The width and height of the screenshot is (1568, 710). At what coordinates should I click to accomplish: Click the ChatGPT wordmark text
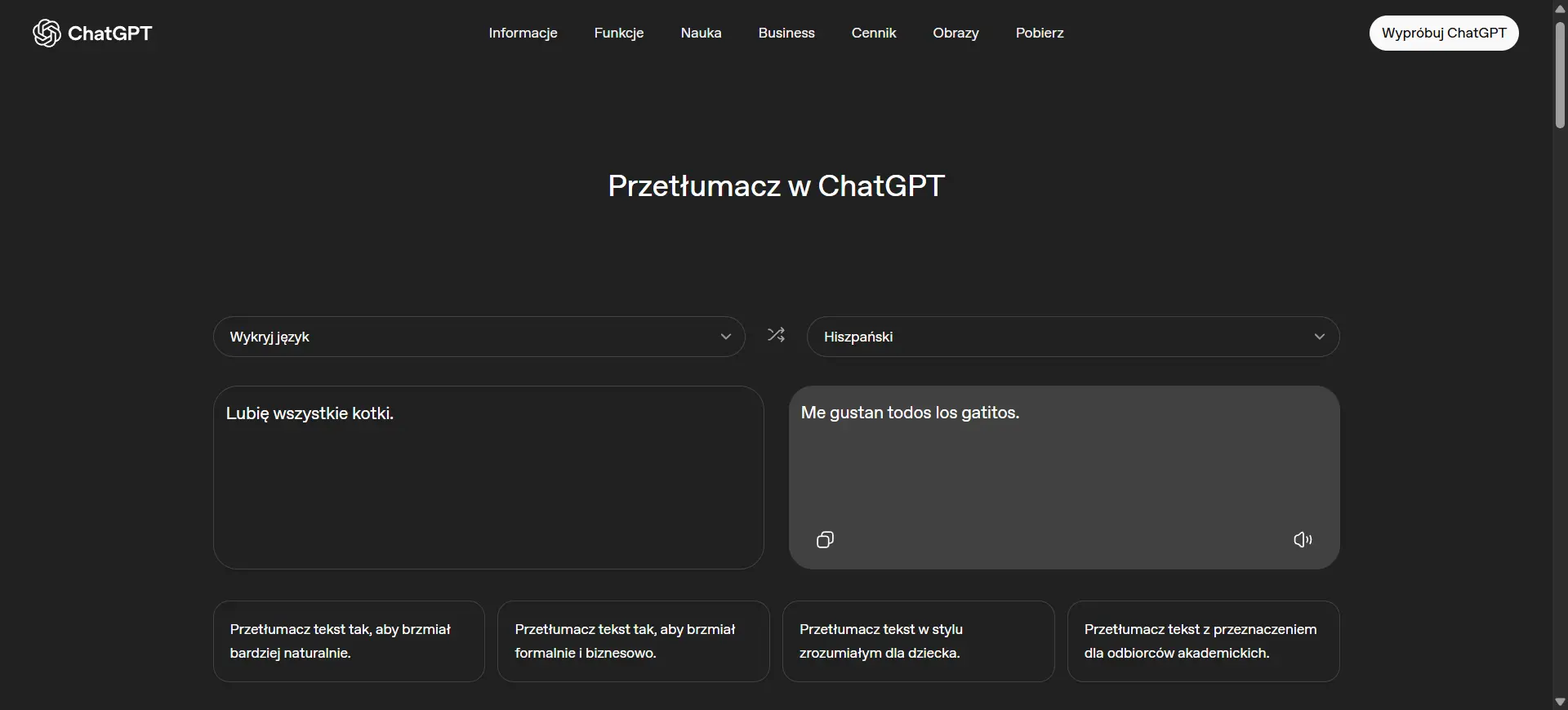110,33
